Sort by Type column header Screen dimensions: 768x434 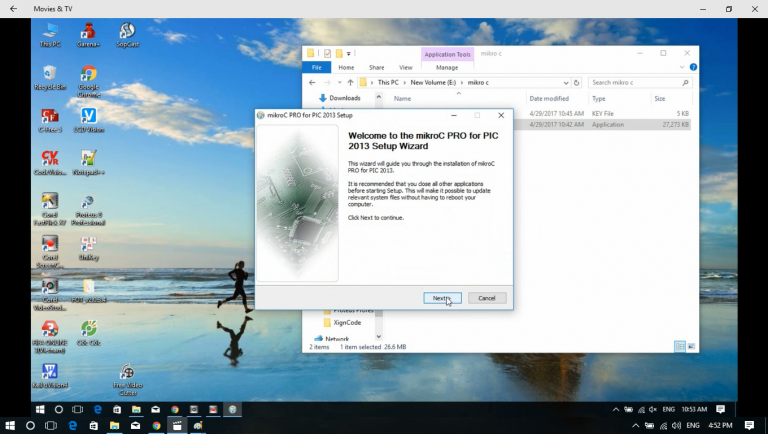(599, 98)
